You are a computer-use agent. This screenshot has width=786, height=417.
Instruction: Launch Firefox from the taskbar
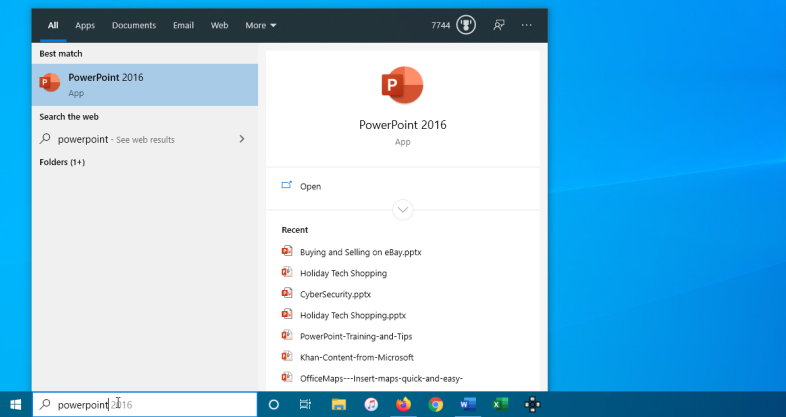(403, 404)
